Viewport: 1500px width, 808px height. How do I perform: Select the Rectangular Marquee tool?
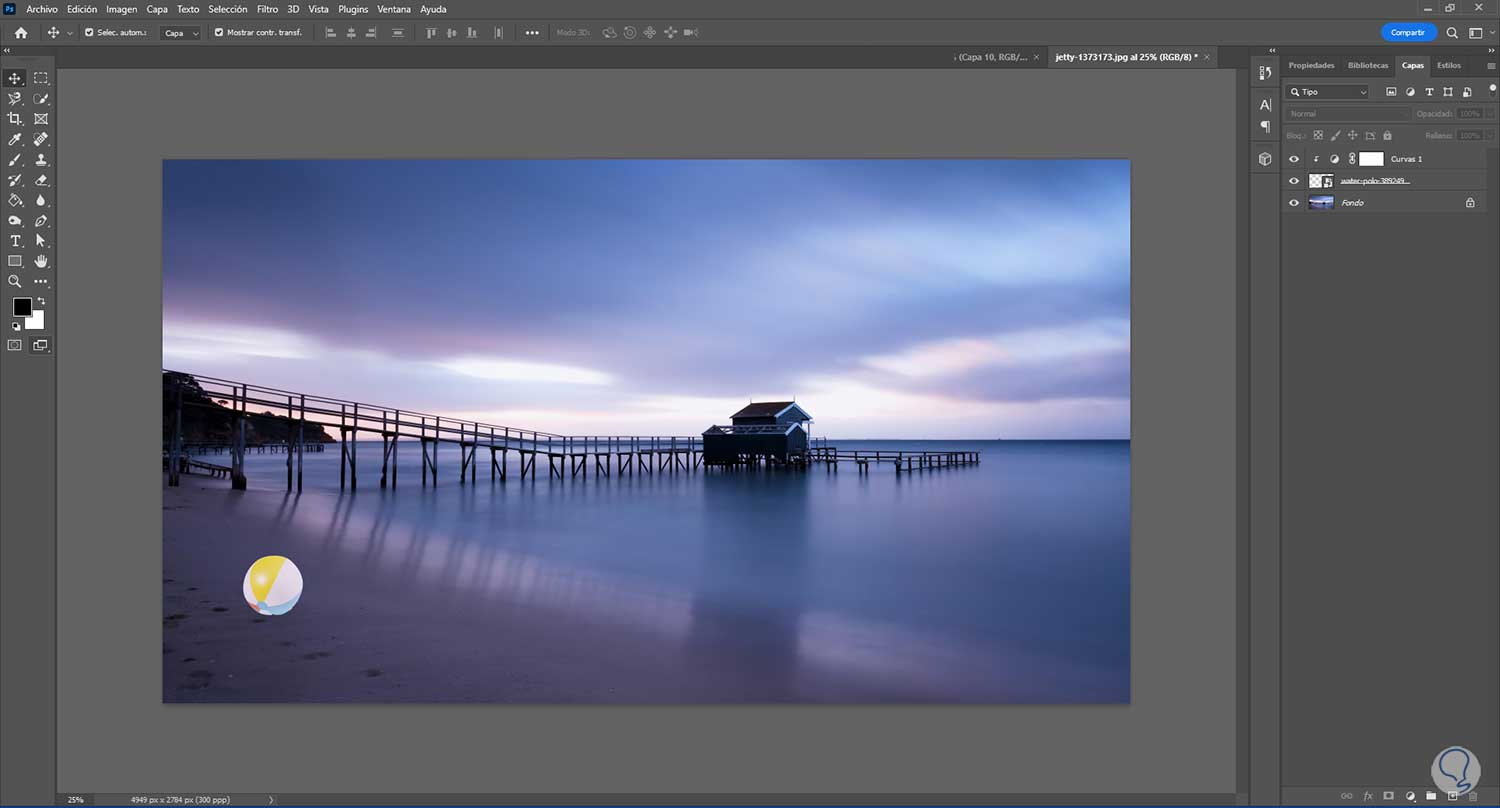point(41,78)
